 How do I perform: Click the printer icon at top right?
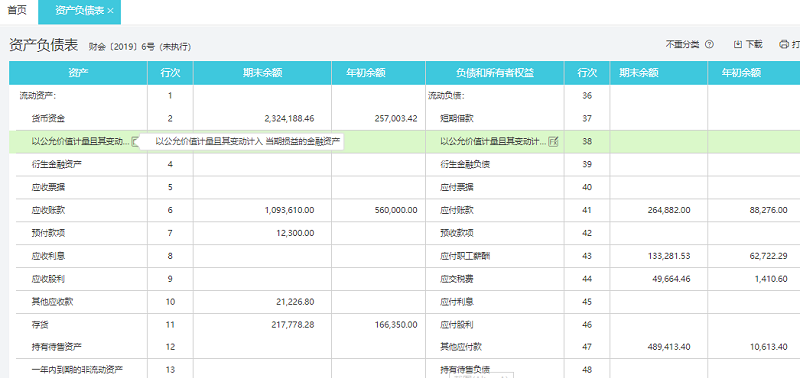point(784,44)
